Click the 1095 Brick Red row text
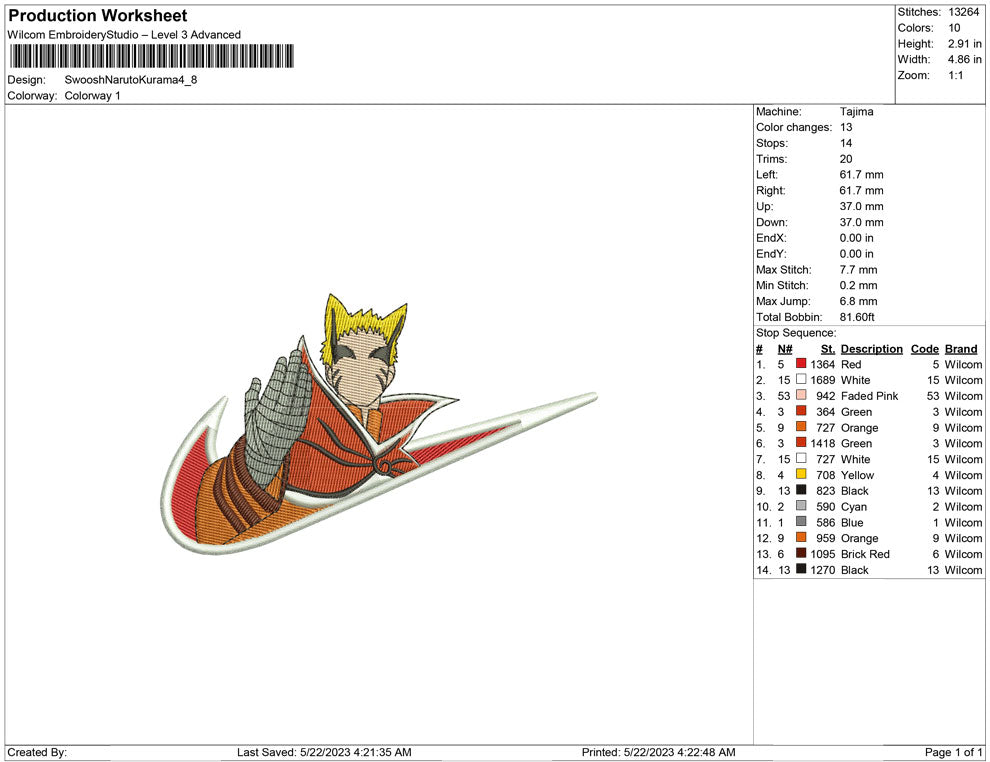Viewport: 990px width, 762px height. tap(850, 554)
